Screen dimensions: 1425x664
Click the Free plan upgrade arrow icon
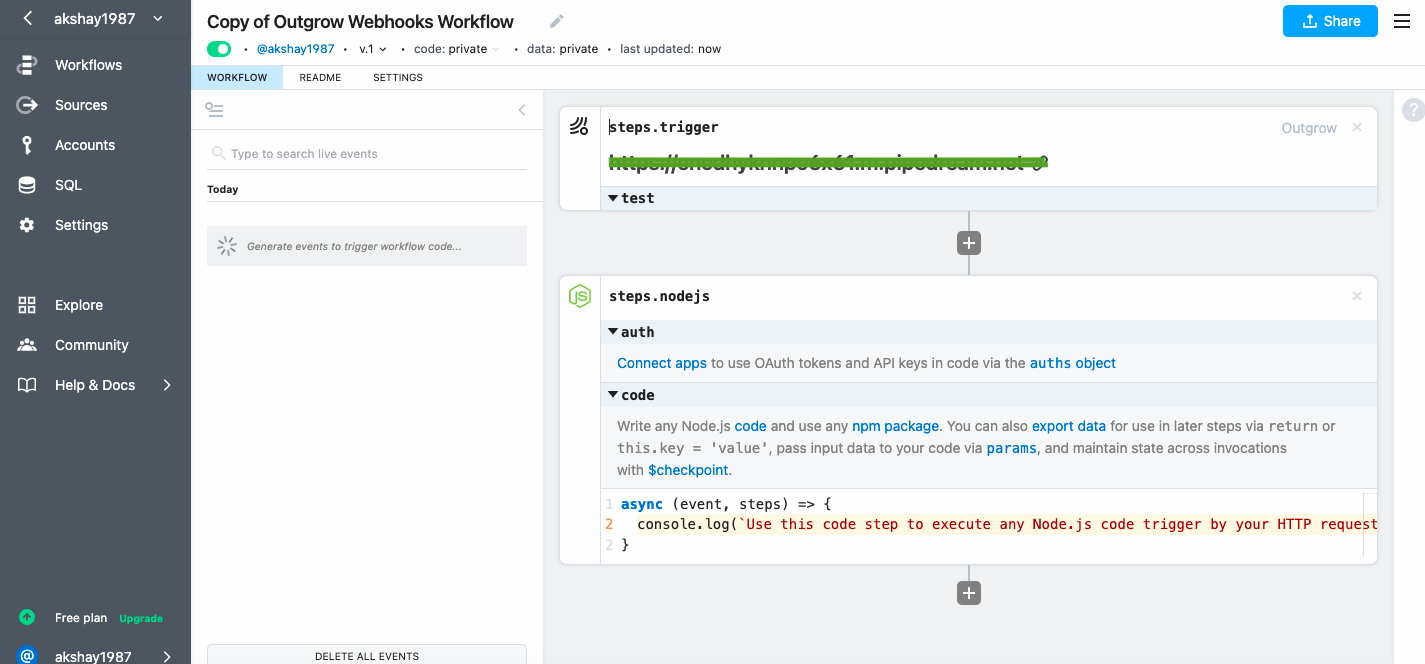coord(27,617)
